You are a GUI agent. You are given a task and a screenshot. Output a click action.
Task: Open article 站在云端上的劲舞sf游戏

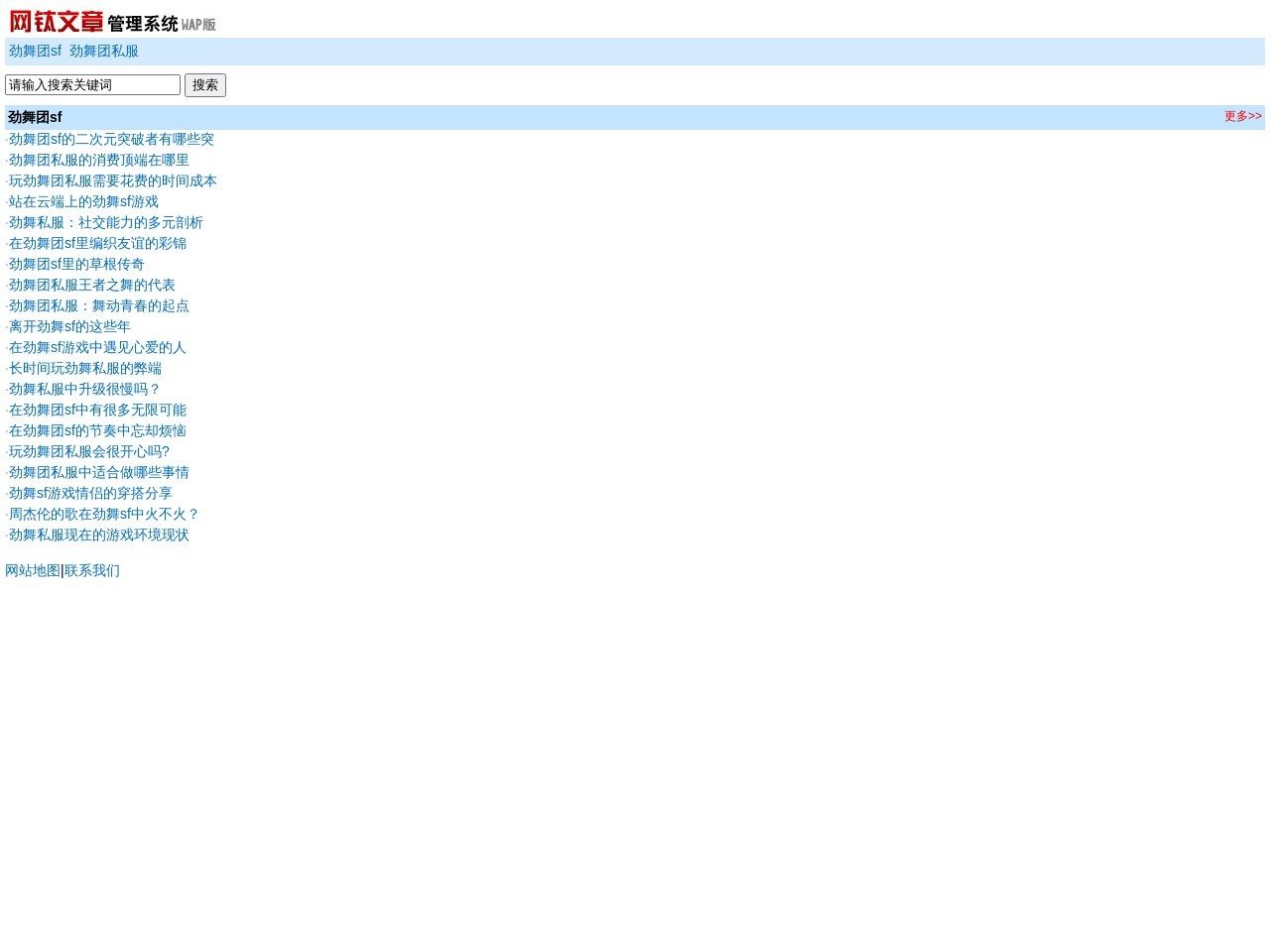tap(83, 202)
